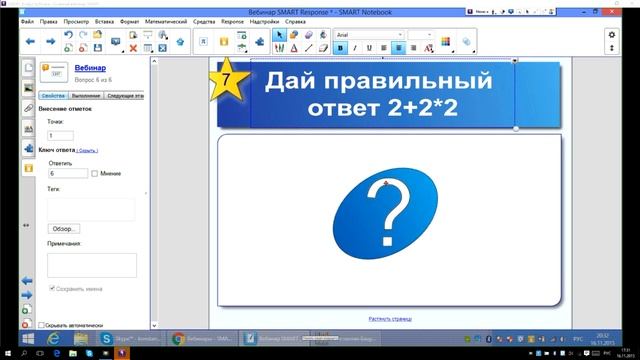Toggle underline formatting
Screen dimensions: 640x360
pos(369,48)
